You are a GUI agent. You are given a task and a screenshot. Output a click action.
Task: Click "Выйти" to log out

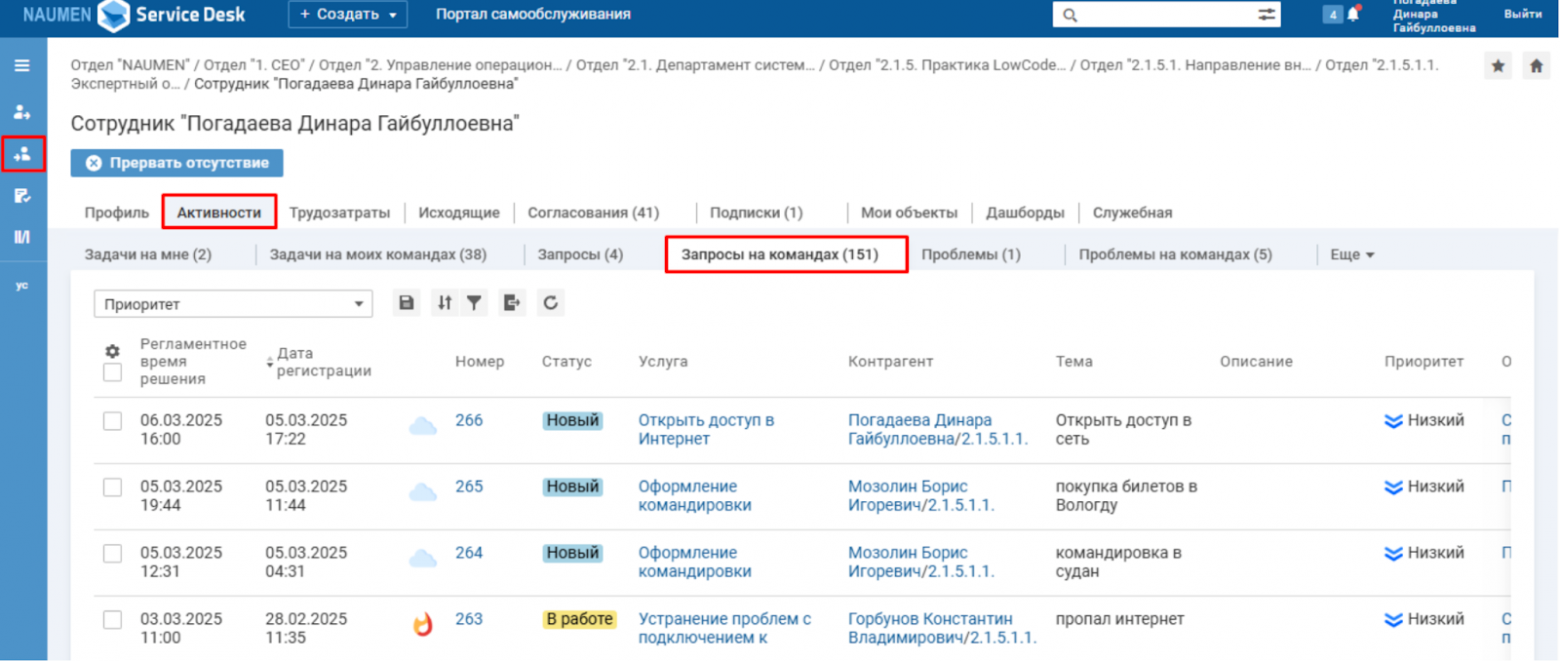[1522, 14]
